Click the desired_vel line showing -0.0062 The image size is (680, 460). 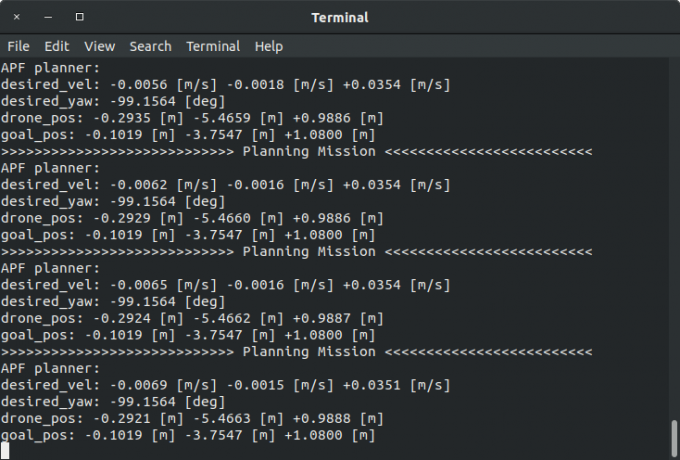tap(225, 185)
